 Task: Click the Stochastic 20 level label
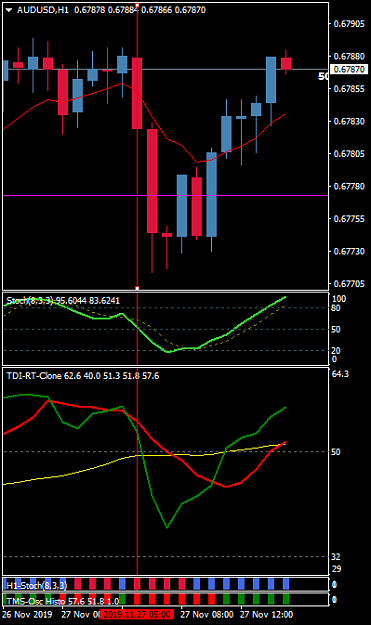[336, 350]
